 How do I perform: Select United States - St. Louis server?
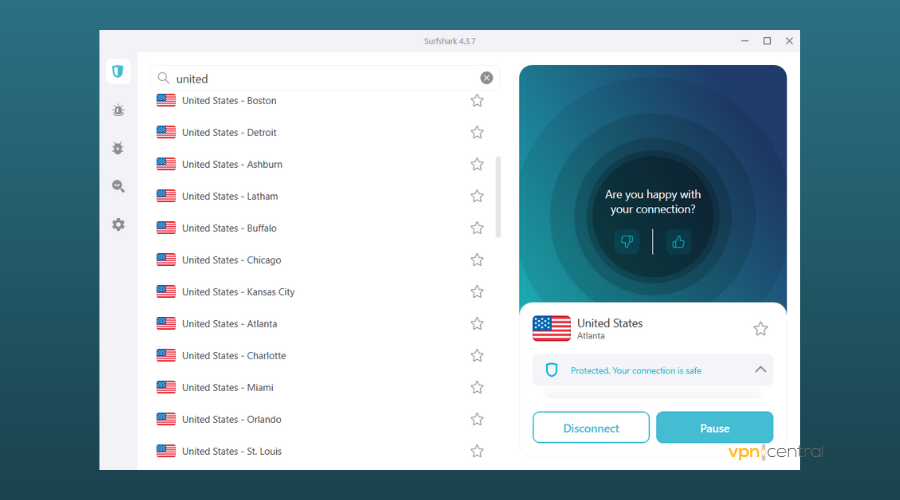(320, 451)
